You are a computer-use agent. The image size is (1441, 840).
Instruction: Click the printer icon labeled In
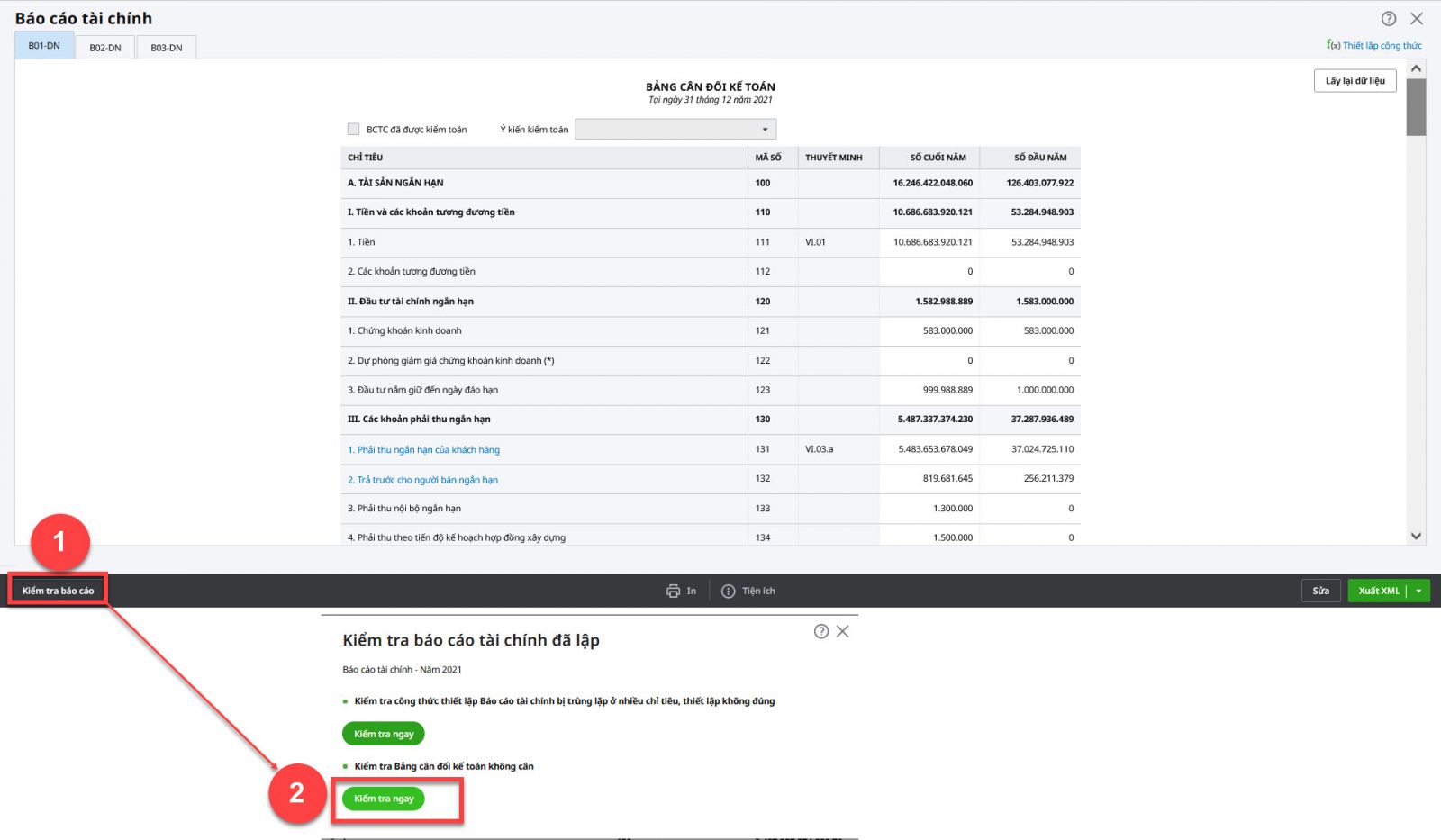(673, 592)
